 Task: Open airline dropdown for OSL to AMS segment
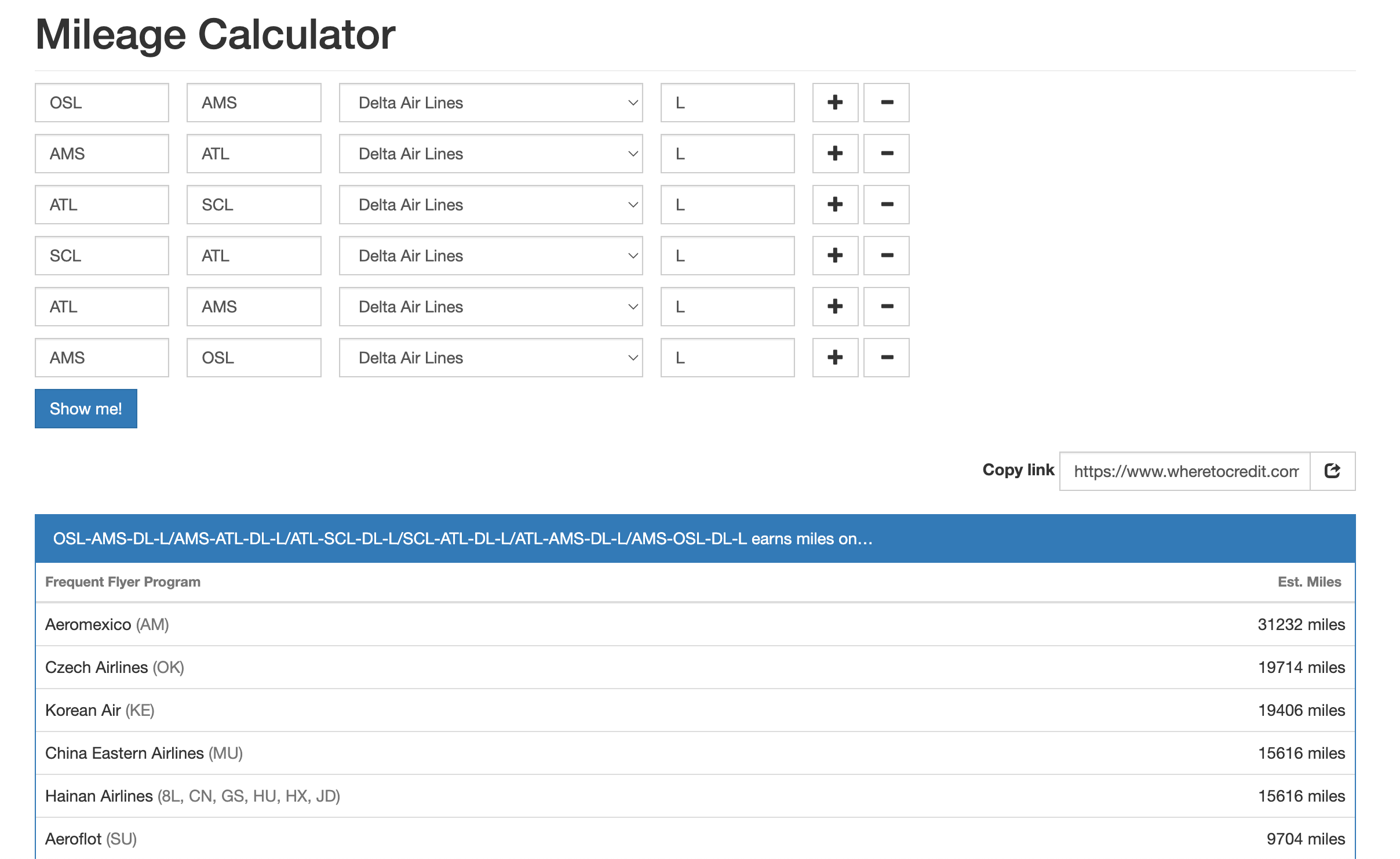click(490, 103)
